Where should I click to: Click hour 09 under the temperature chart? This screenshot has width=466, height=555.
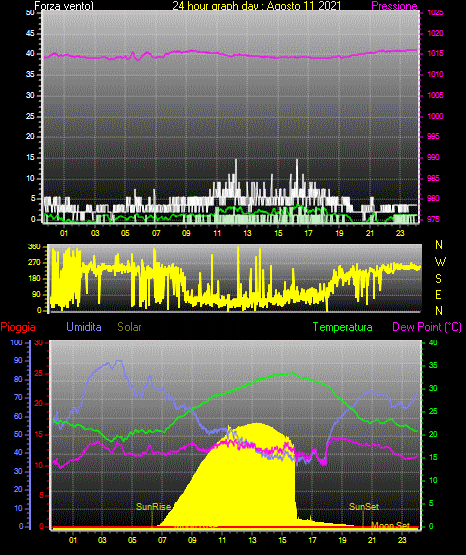192,540
